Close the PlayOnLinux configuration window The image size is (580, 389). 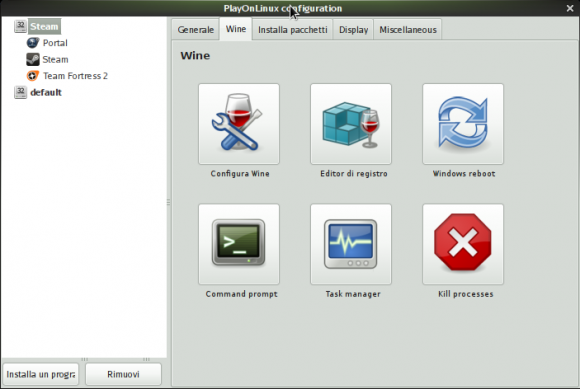[570, 8]
